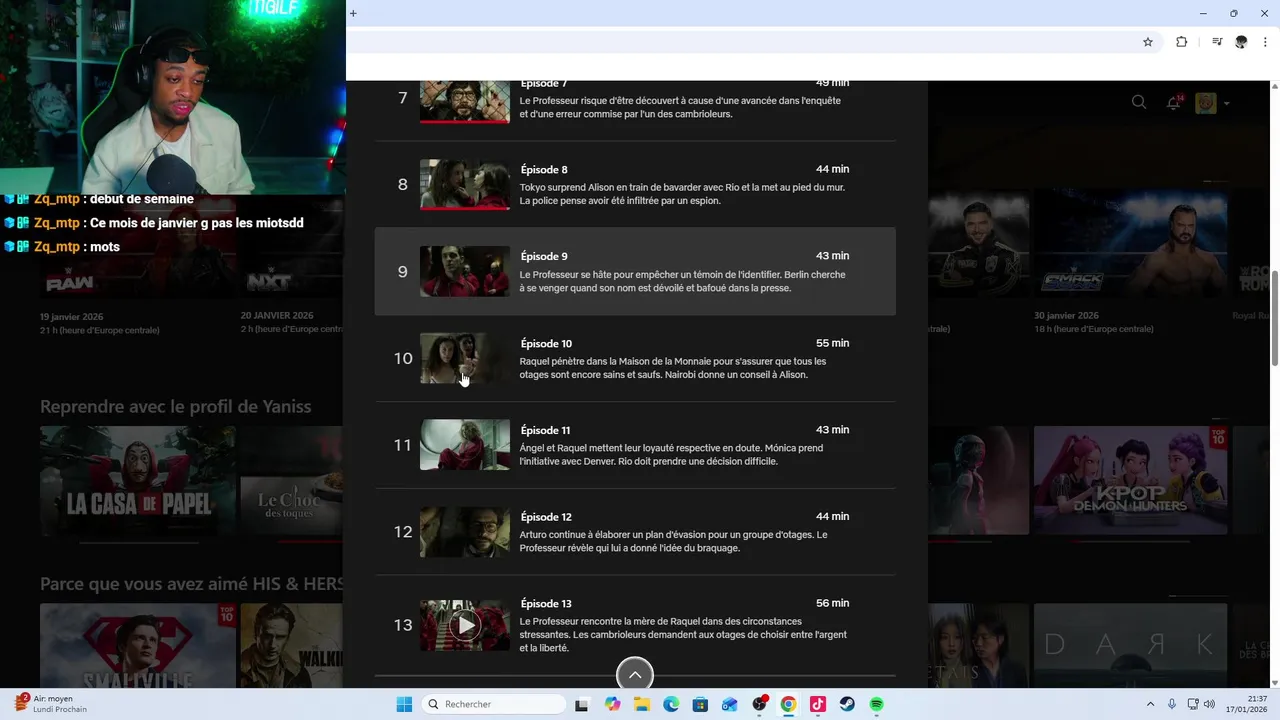Click the 56 min duration of Épisode 13

[x=832, y=603]
